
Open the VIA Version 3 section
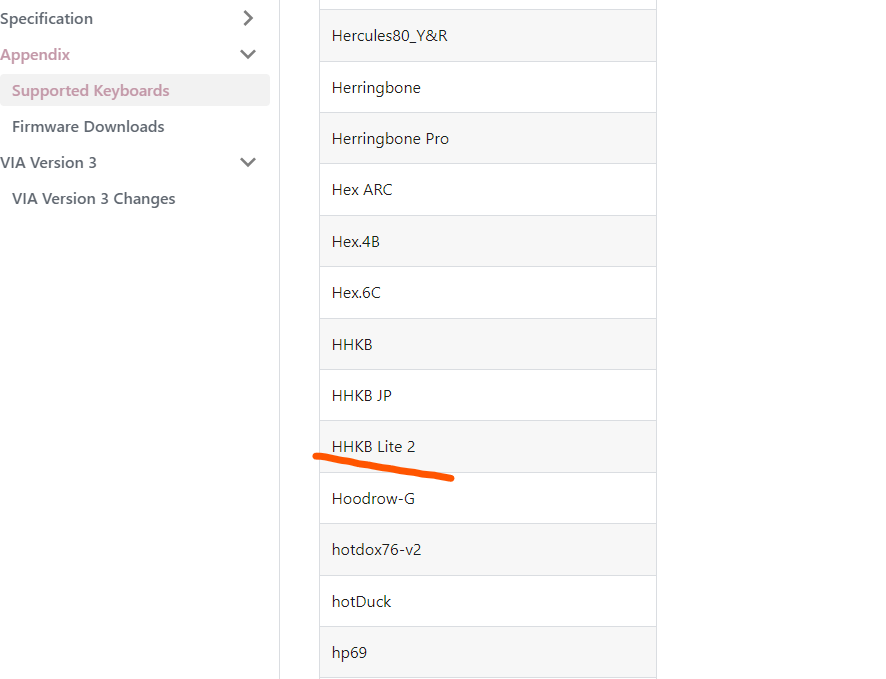[49, 163]
